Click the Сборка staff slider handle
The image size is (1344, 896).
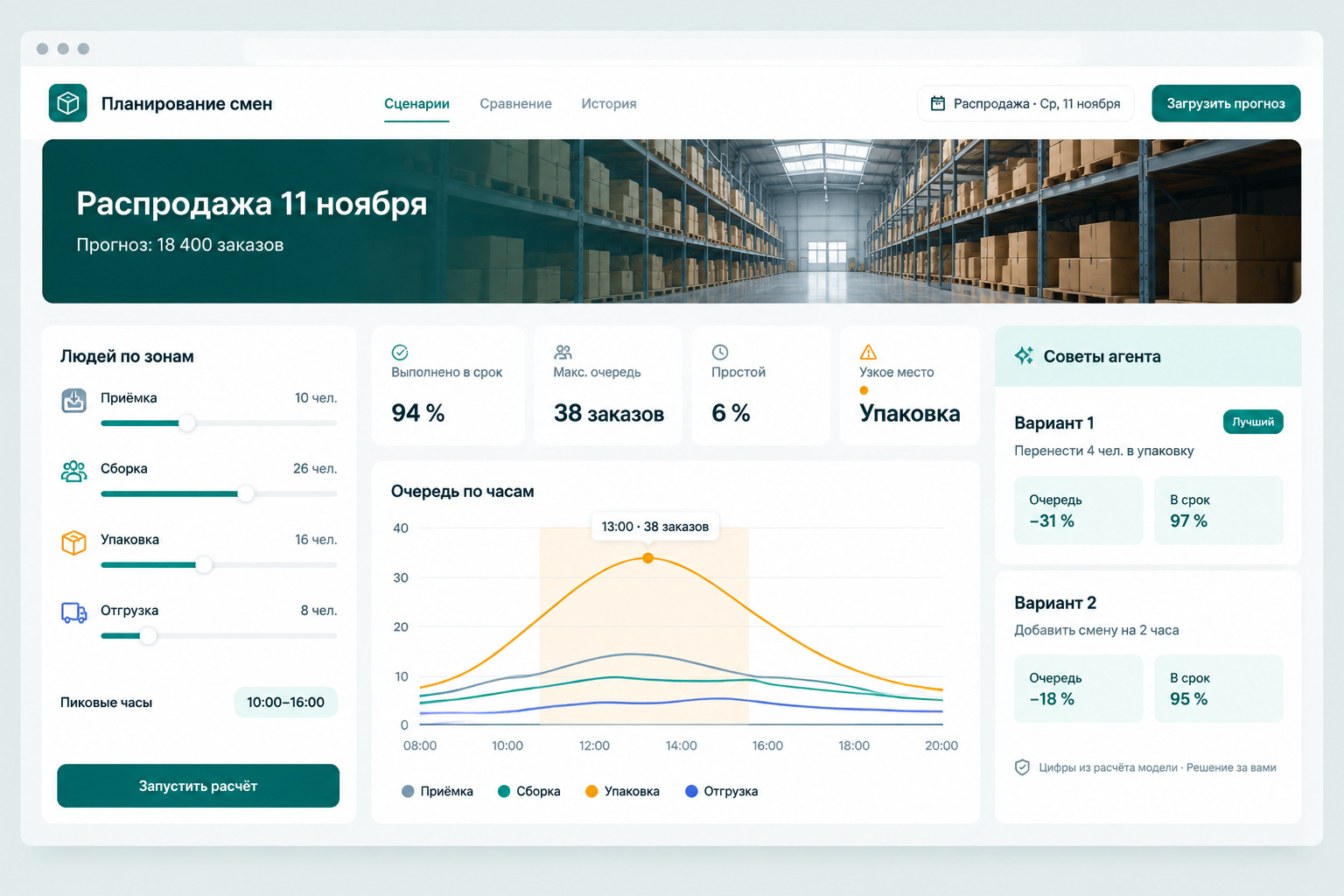tap(246, 493)
